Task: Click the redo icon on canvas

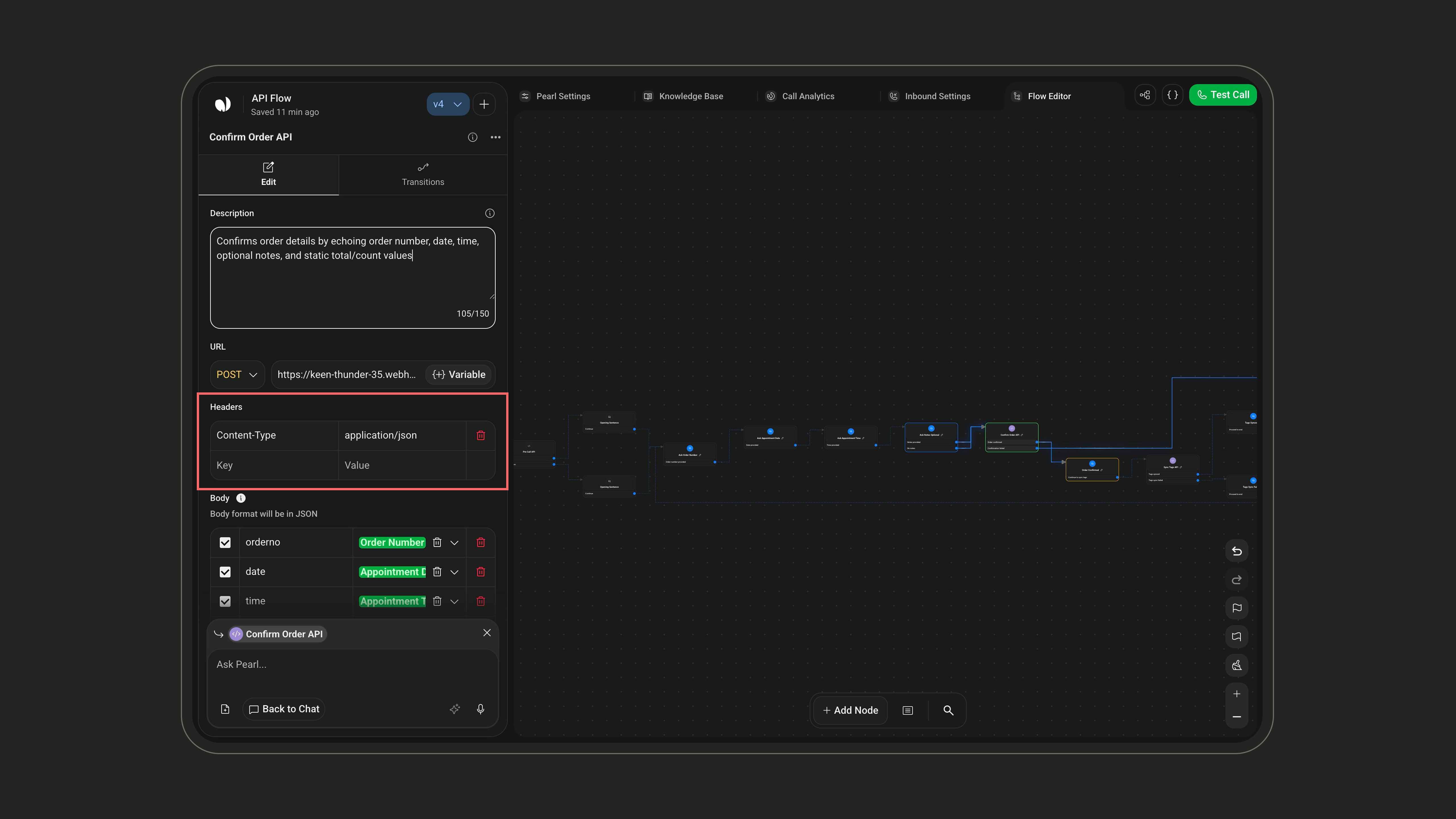Action: pos(1237,580)
